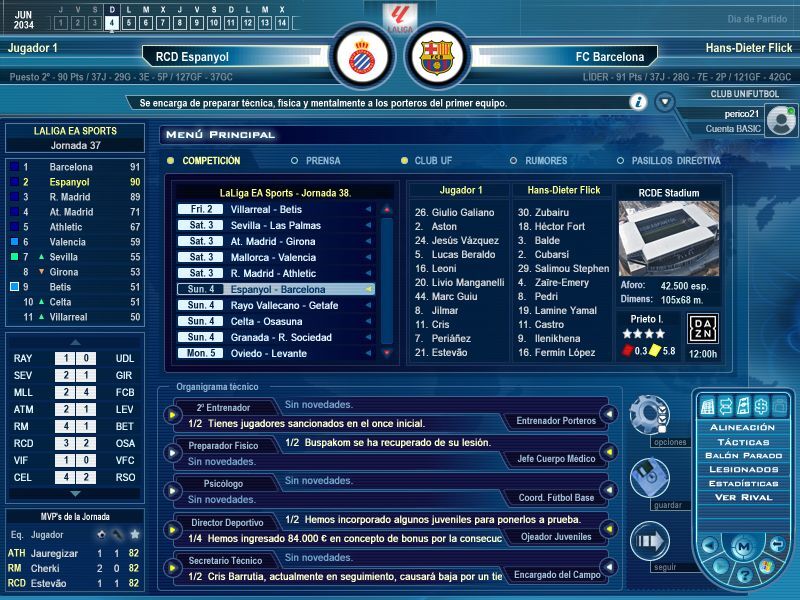Expand the 2º Entrenador news arrow
Viewport: 800px width, 600px height.
click(x=172, y=414)
